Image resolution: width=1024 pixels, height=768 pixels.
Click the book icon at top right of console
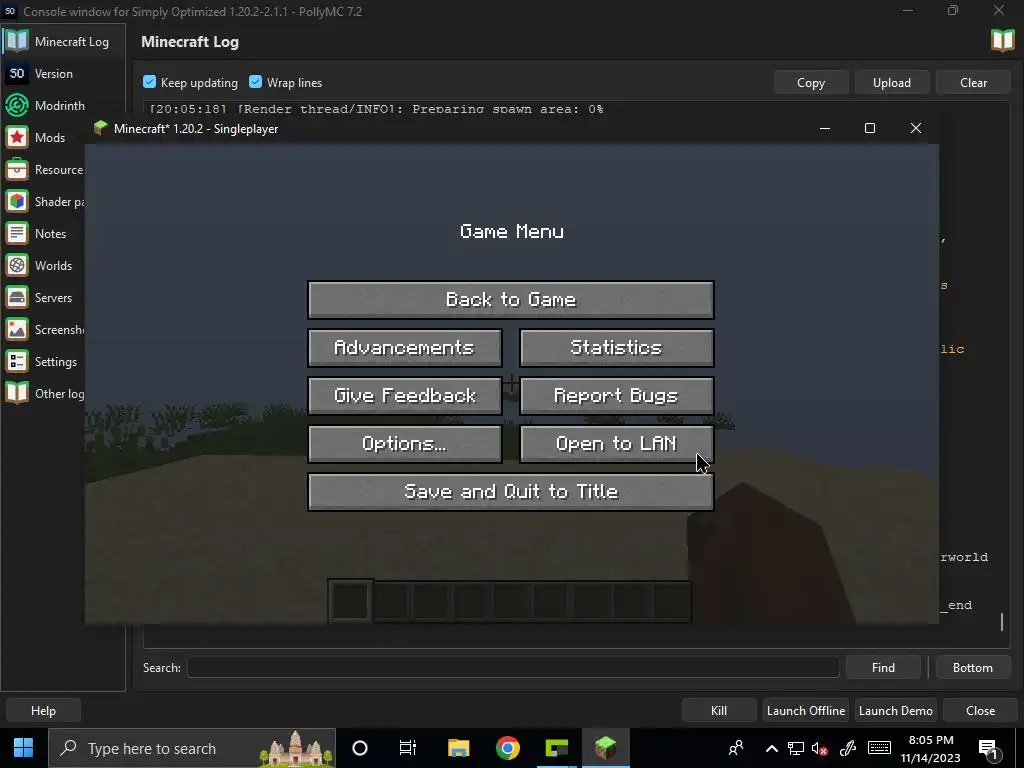(x=1002, y=40)
